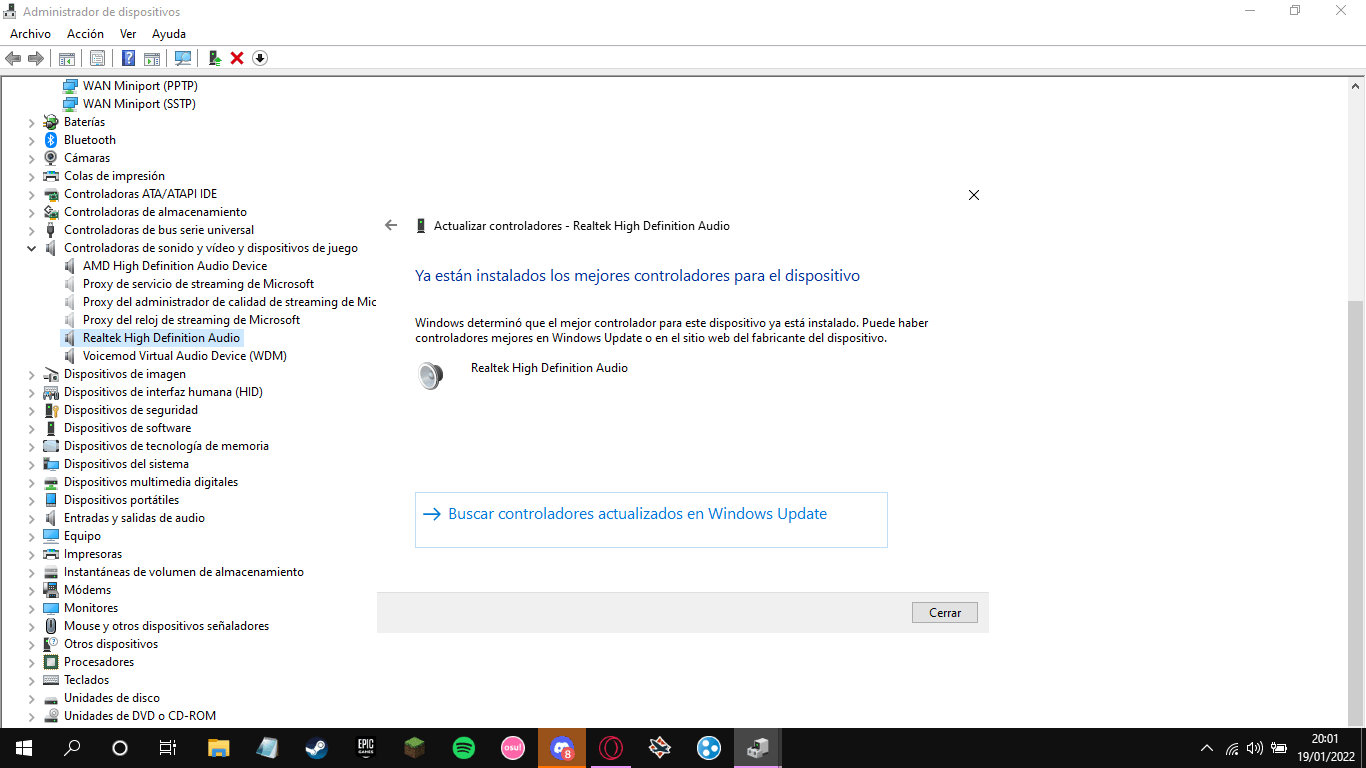The width and height of the screenshot is (1366, 768).
Task: Click the red X uninstall device icon
Action: 237,58
